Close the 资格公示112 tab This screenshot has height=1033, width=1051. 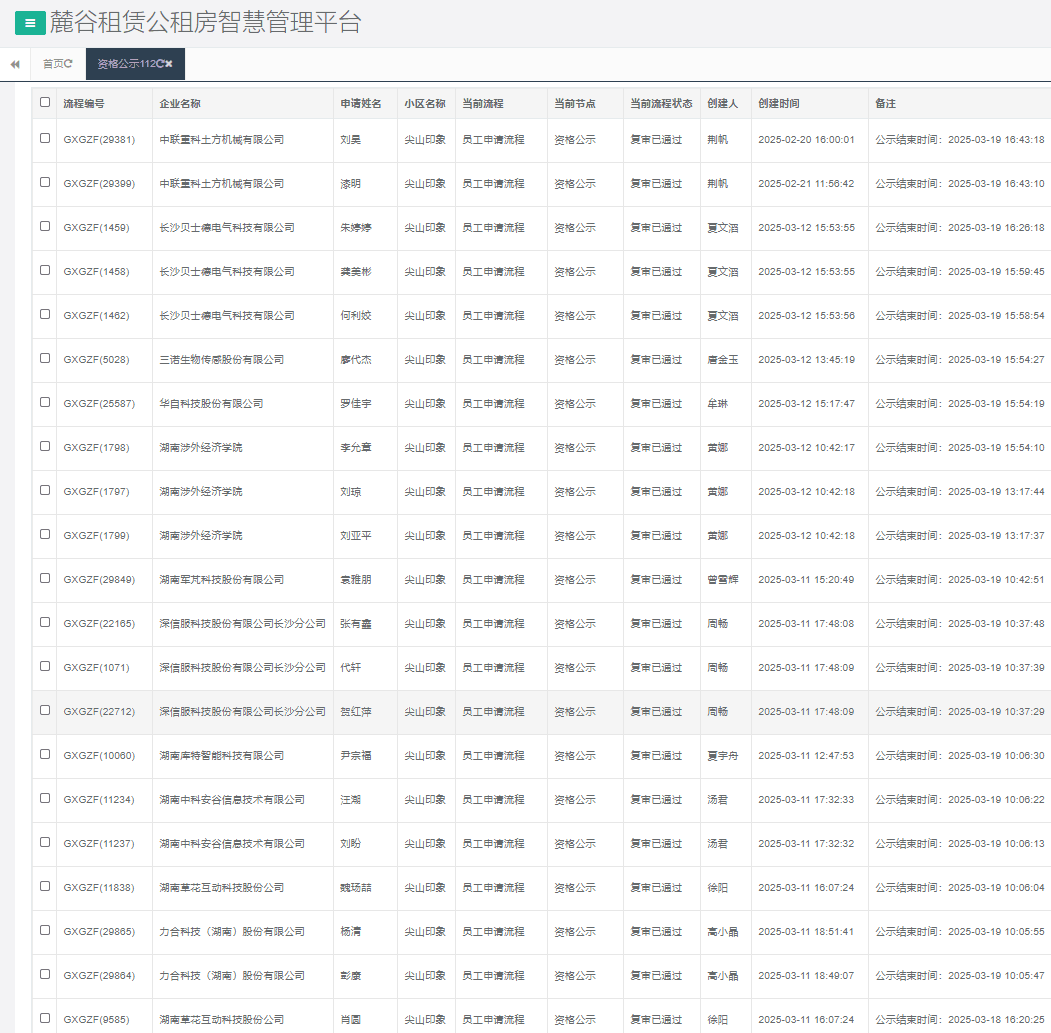click(170, 64)
